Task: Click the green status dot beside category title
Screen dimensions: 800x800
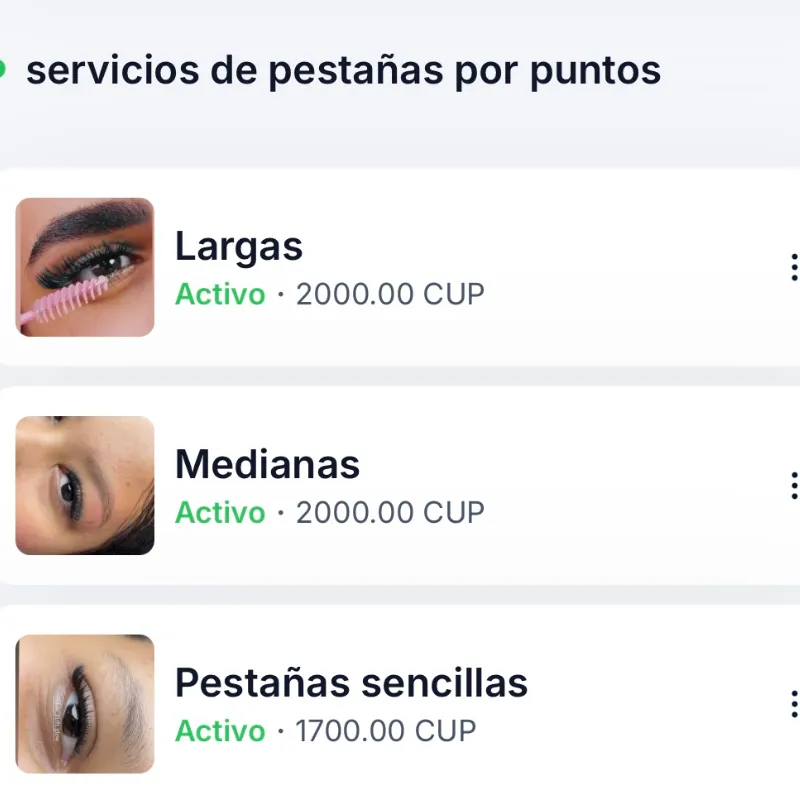Action: pos(2,70)
